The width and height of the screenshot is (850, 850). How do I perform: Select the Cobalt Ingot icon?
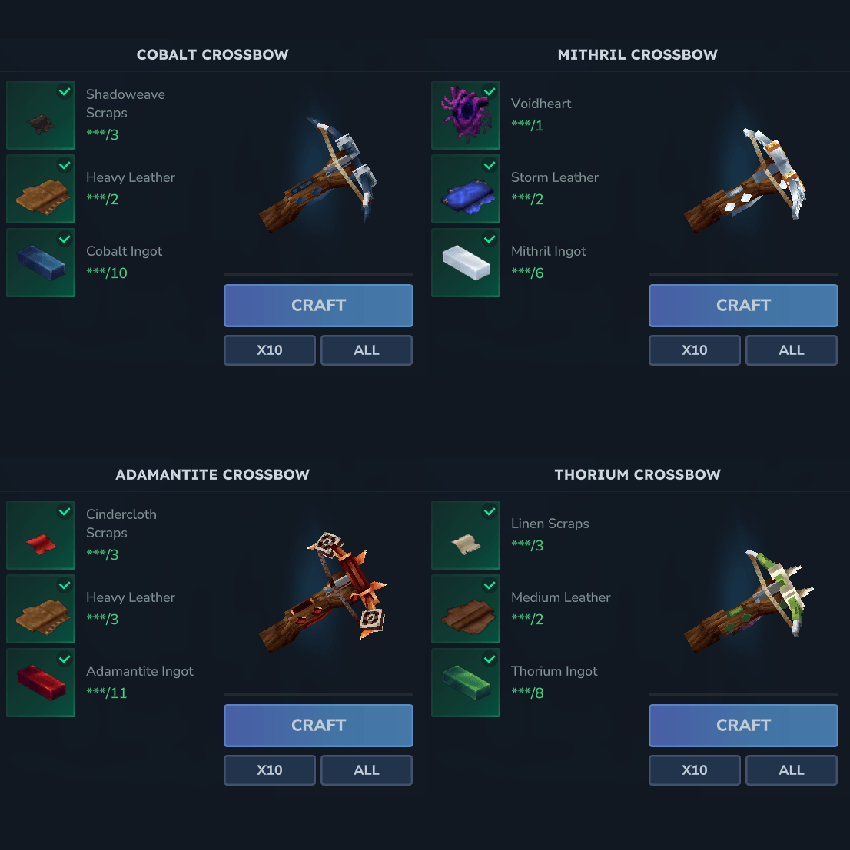(x=40, y=262)
